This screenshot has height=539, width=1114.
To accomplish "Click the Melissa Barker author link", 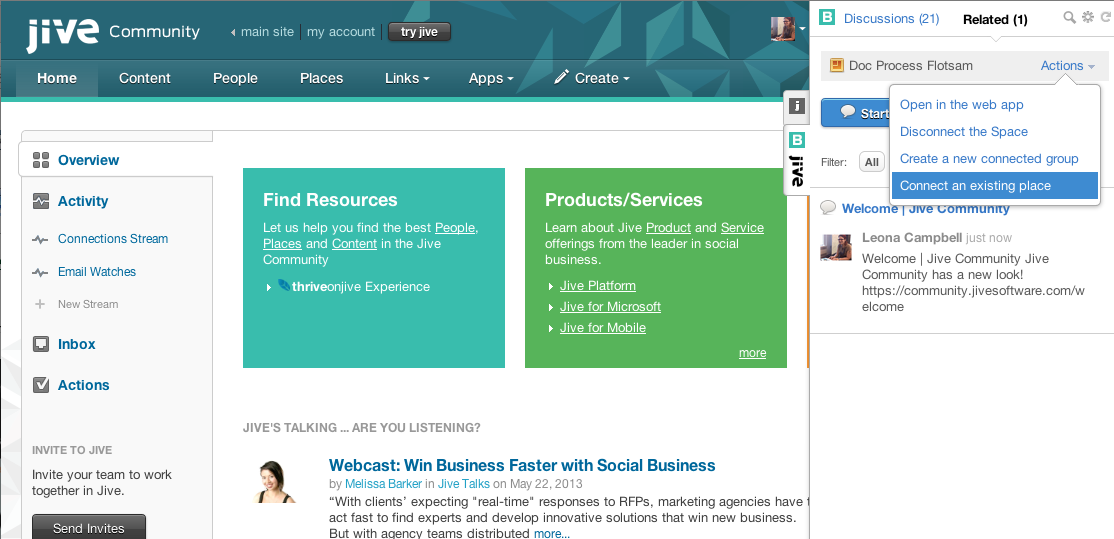I will (x=384, y=484).
